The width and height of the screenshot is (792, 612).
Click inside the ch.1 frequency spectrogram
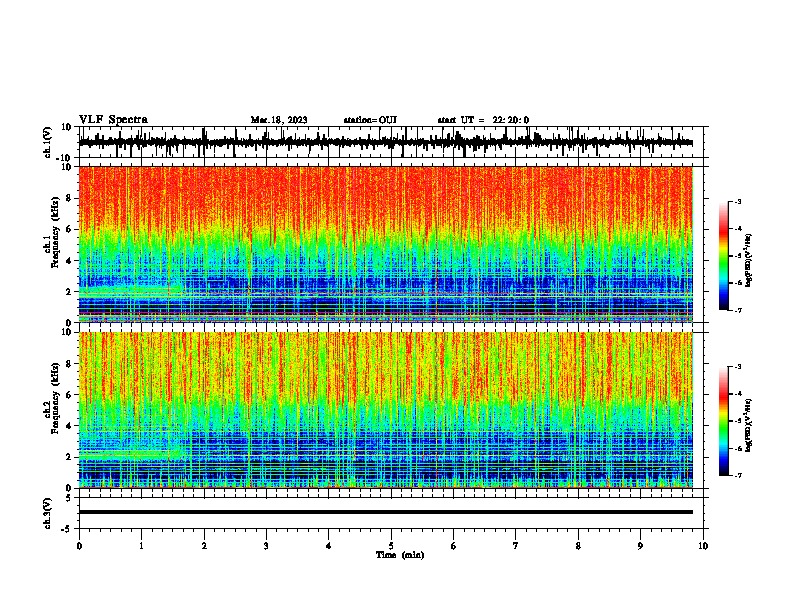tap(386, 244)
